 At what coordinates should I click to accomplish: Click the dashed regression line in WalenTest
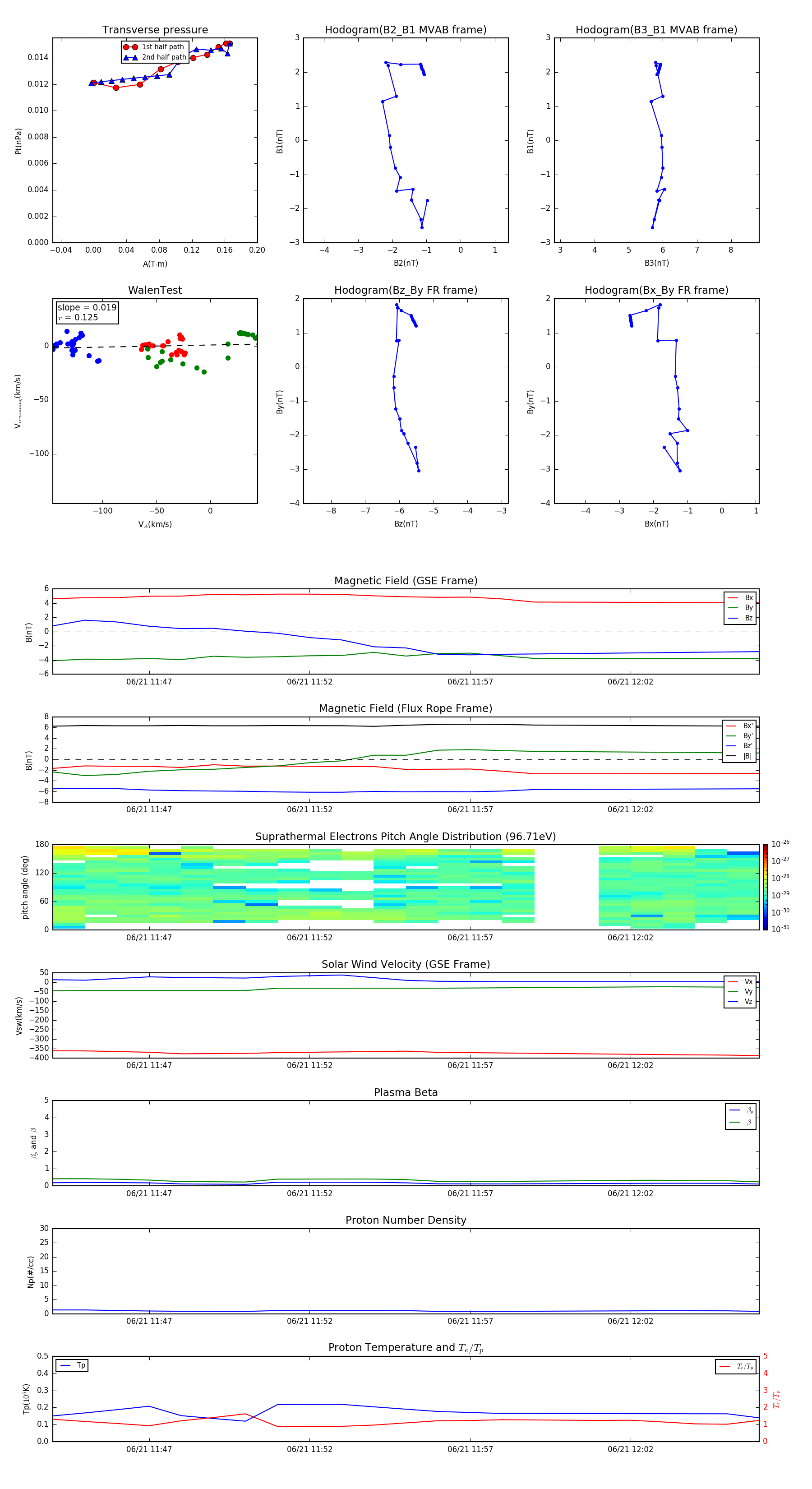point(155,346)
